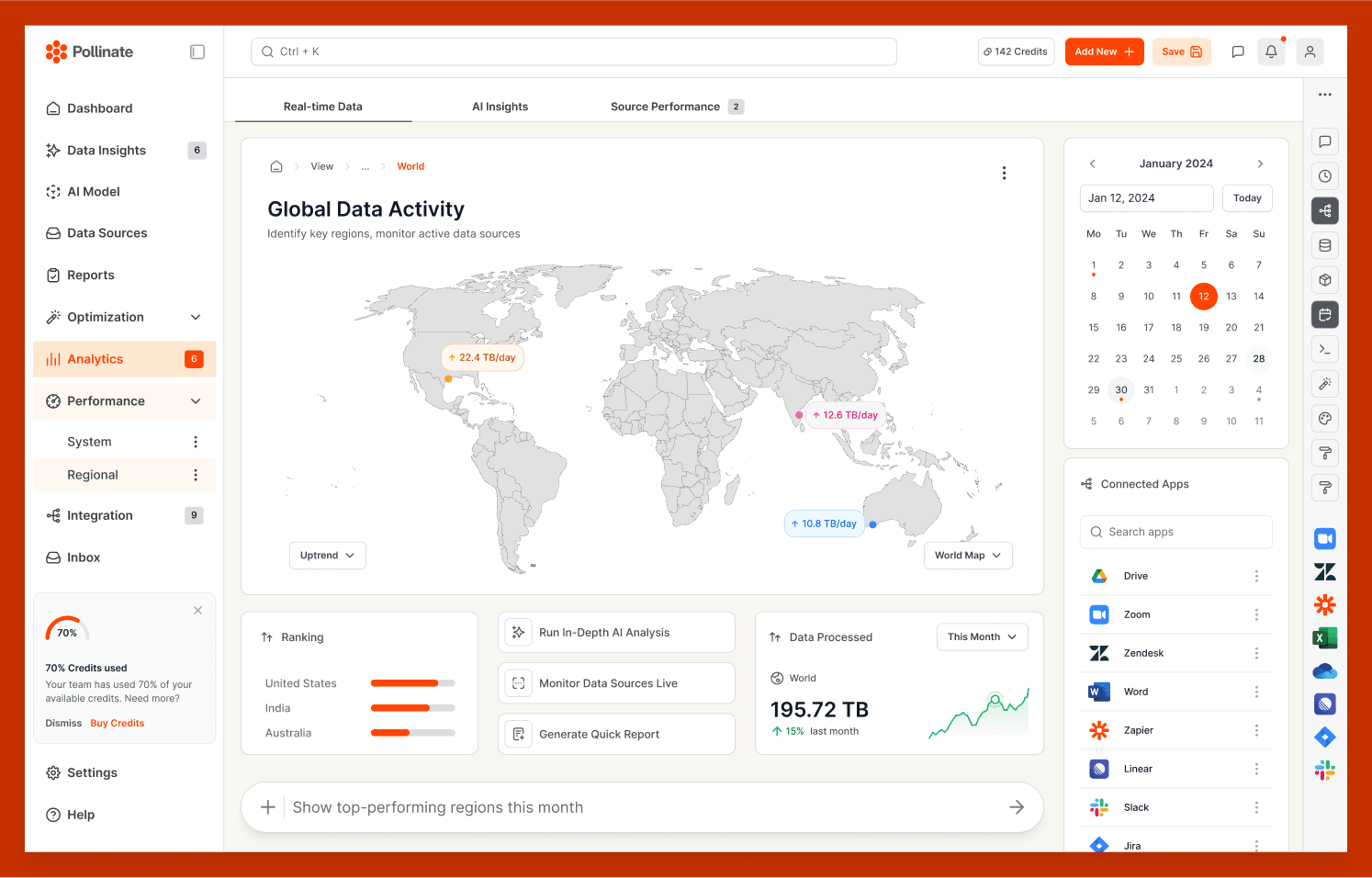Click the United States ranking bar
Viewport: 1372px width, 878px height.
point(412,683)
